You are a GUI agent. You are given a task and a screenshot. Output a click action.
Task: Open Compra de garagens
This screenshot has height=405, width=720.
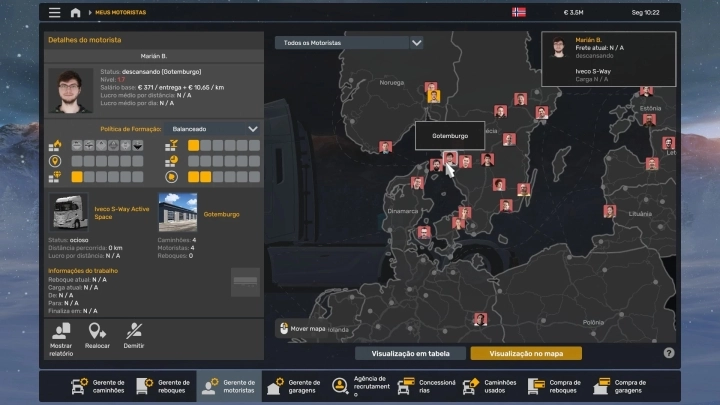(x=619, y=386)
